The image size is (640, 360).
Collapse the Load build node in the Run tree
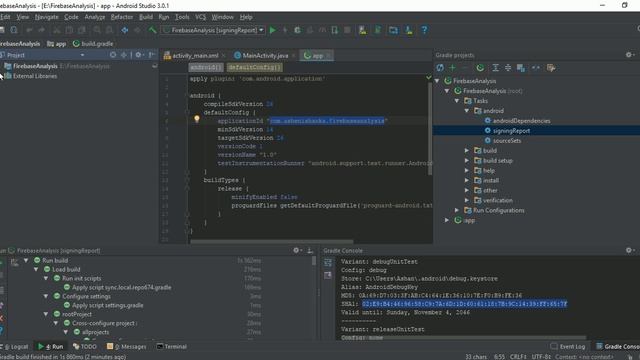[36, 269]
